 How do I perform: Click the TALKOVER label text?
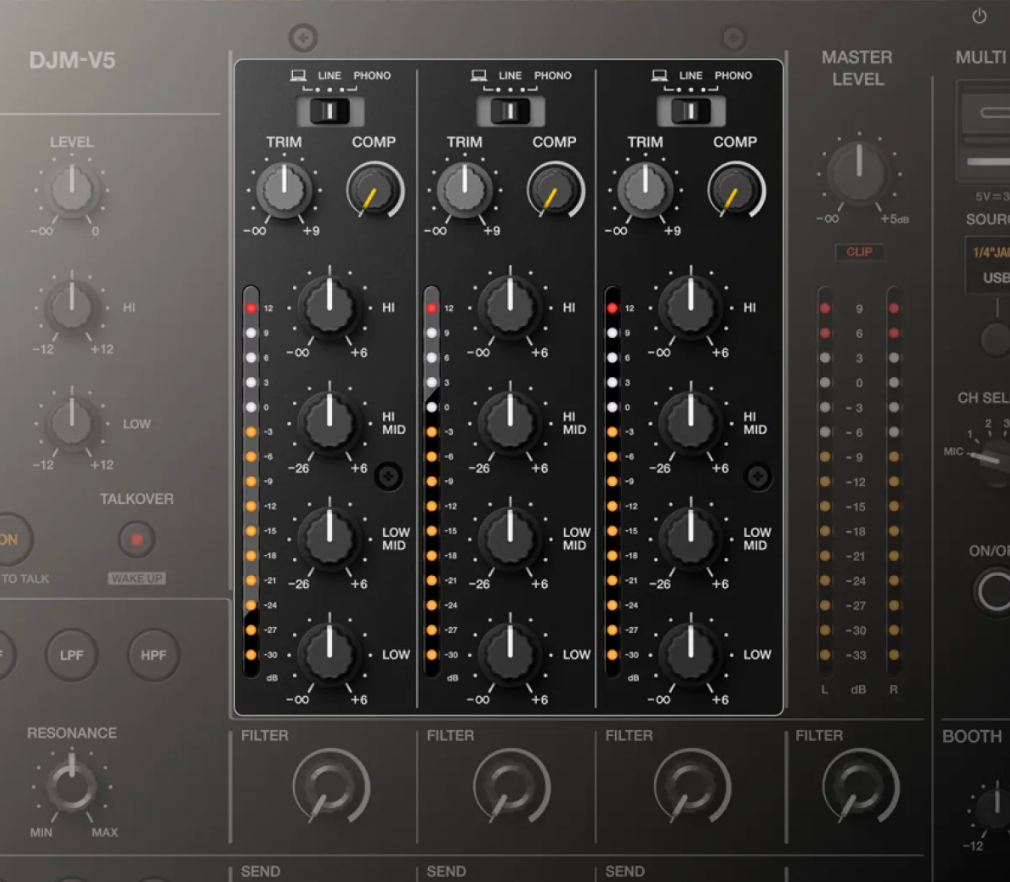point(137,499)
